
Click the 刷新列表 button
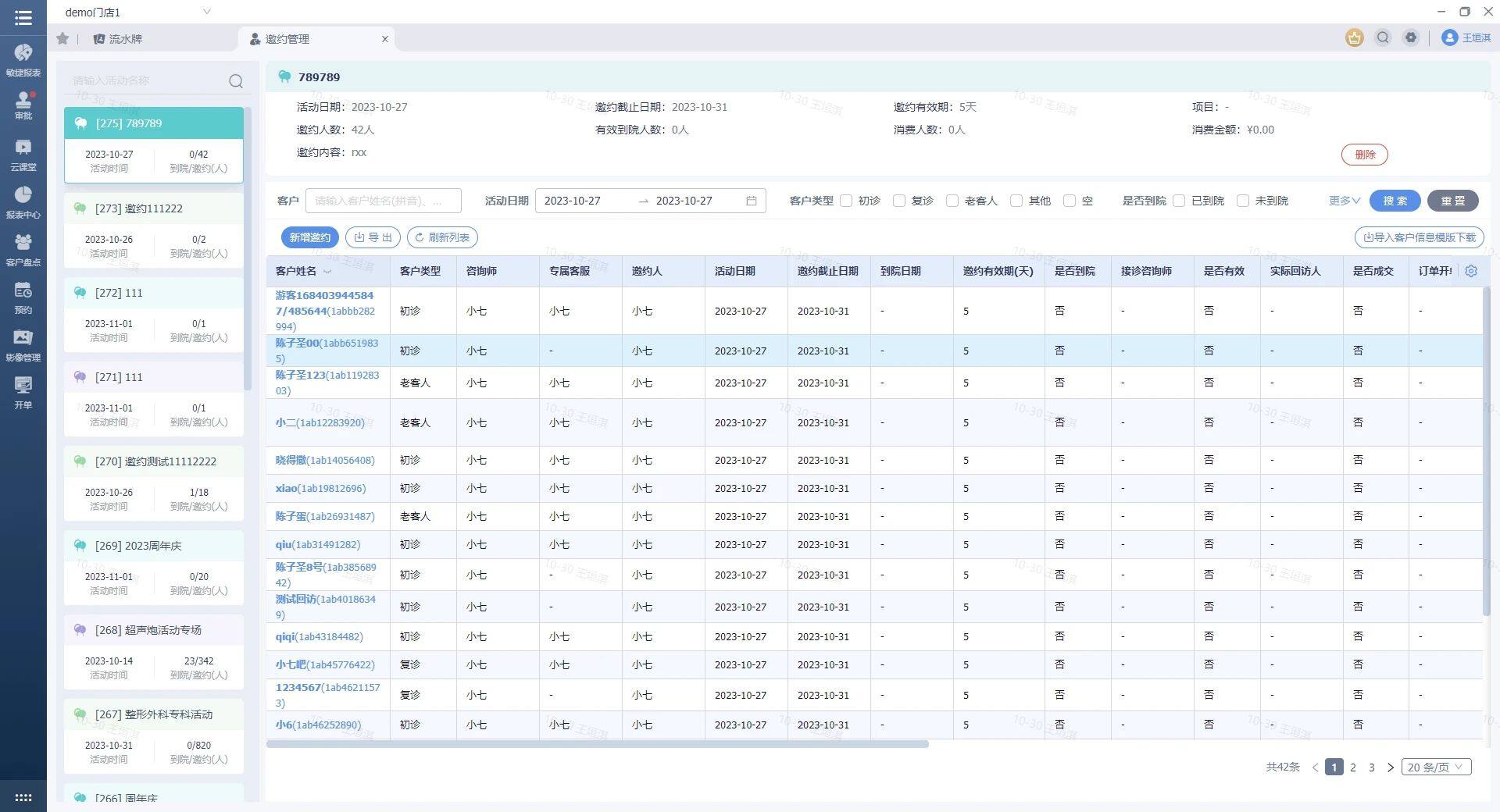(443, 237)
